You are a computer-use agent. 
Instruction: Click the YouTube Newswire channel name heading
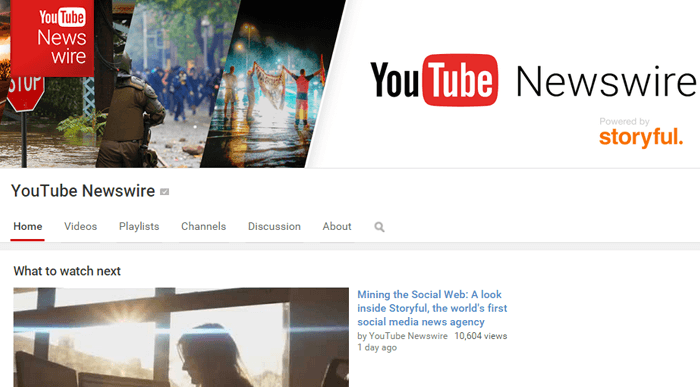click(83, 191)
